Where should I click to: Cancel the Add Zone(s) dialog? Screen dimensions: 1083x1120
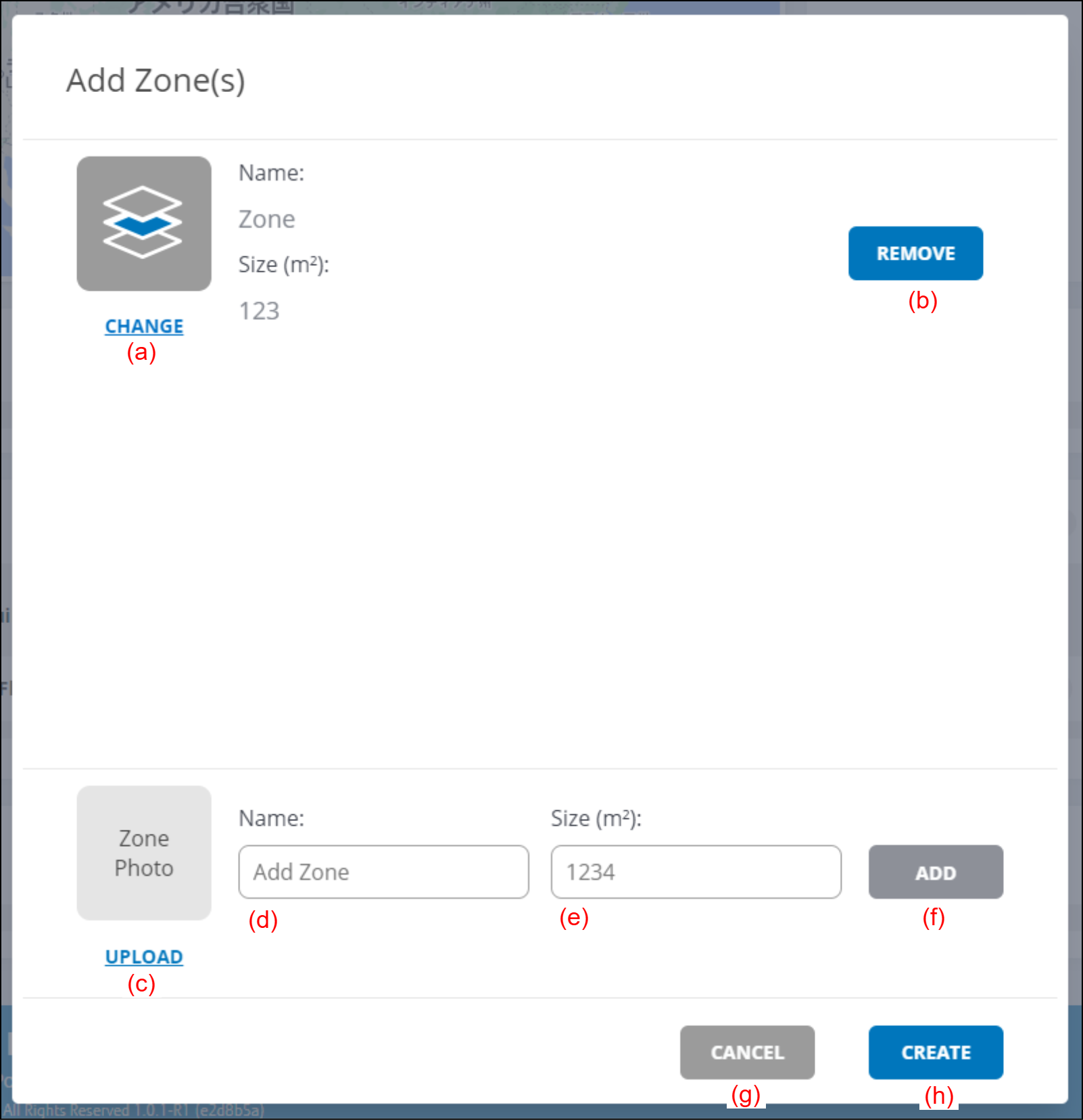(746, 1052)
